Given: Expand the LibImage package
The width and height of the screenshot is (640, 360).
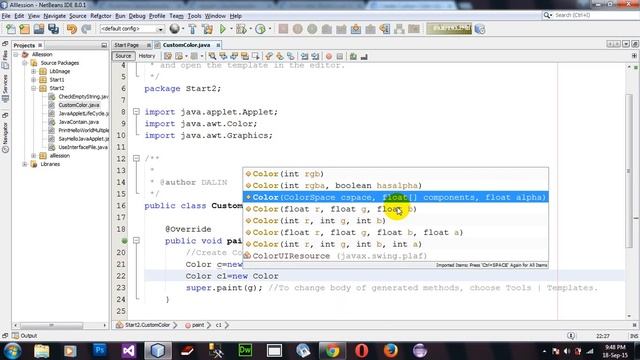Looking at the screenshot, I should click(x=33, y=71).
